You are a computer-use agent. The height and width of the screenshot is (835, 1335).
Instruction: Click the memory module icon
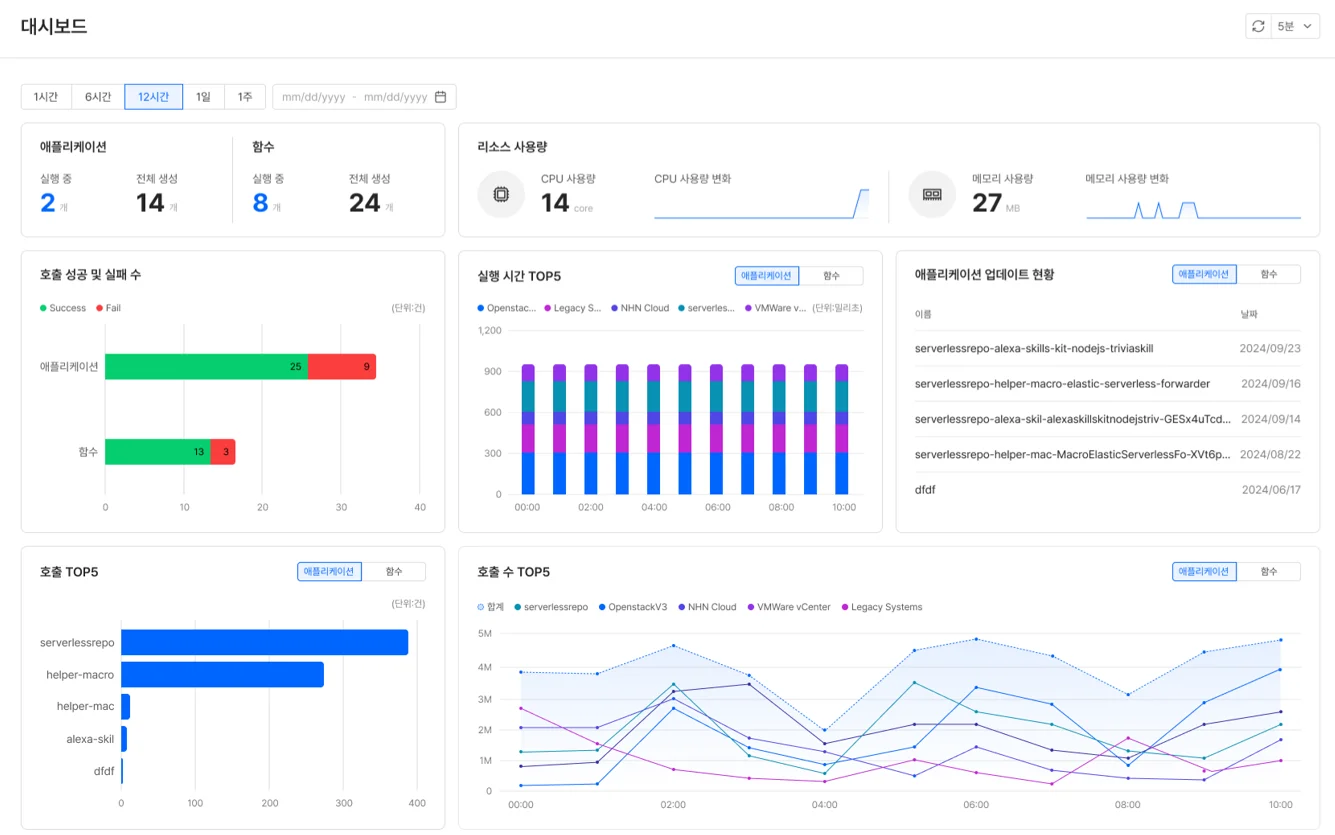pos(932,194)
